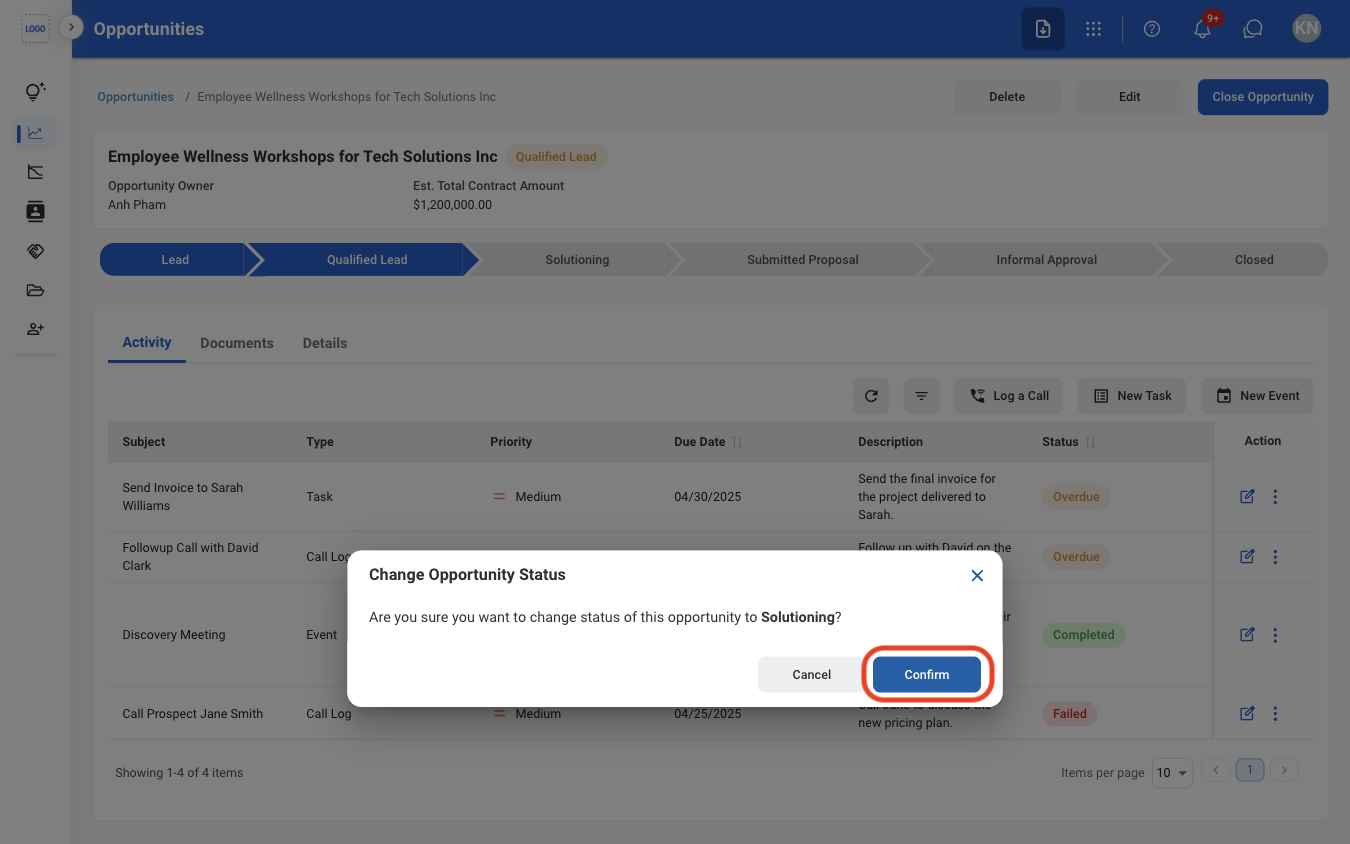The height and width of the screenshot is (844, 1350).
Task: Go to previous page of results
Action: tap(1216, 770)
